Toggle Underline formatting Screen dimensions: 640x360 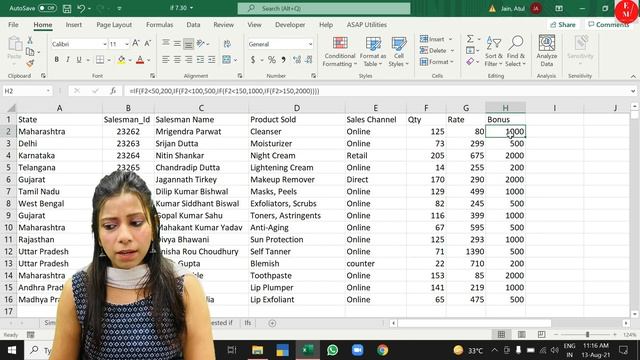[x=79, y=60]
